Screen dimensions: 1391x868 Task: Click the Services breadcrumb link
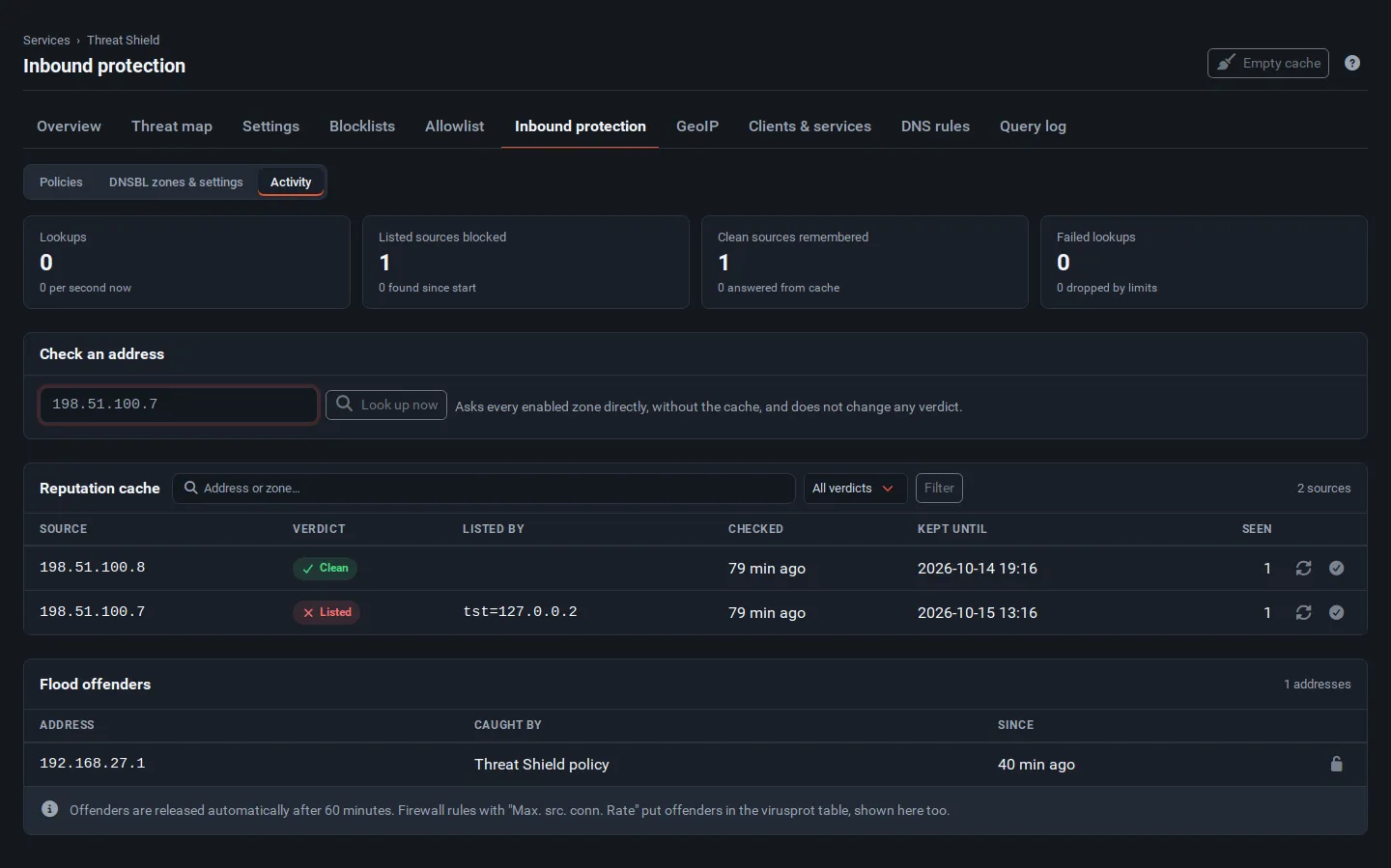(x=46, y=40)
